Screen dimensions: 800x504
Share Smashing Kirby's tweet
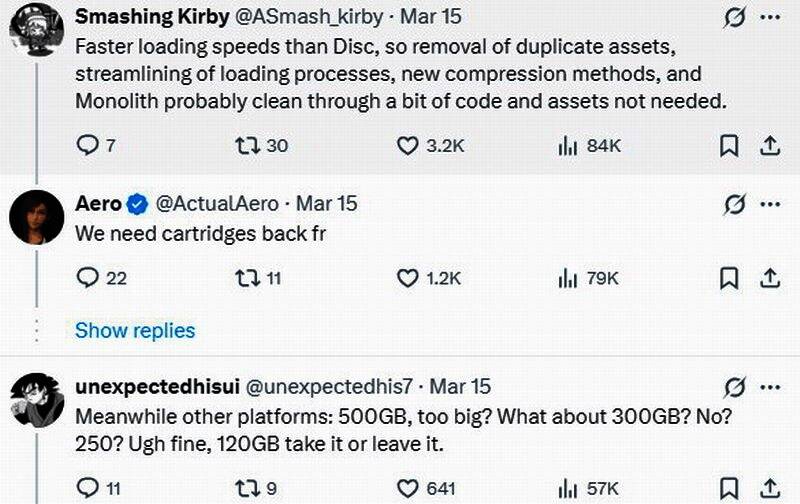[770, 146]
